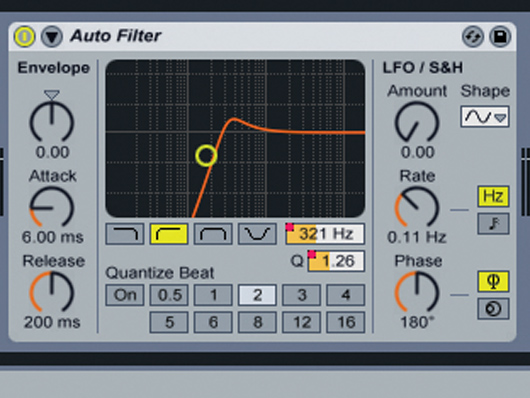Click the 200 ms release value
The width and height of the screenshot is (530, 398).
(52, 322)
